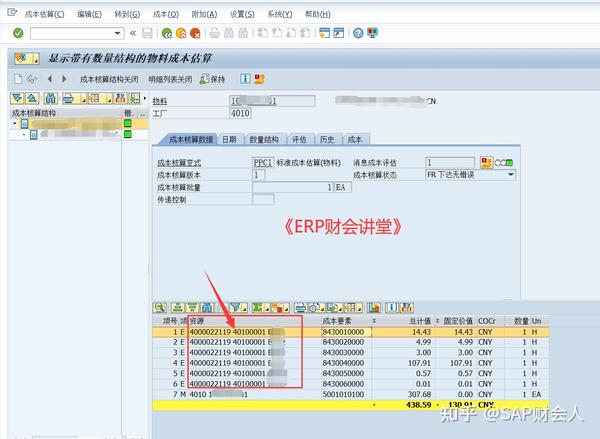Image resolution: width=600 pixels, height=439 pixels.
Task: Click the previous arrow in application toolbar
Action: click(x=50, y=79)
